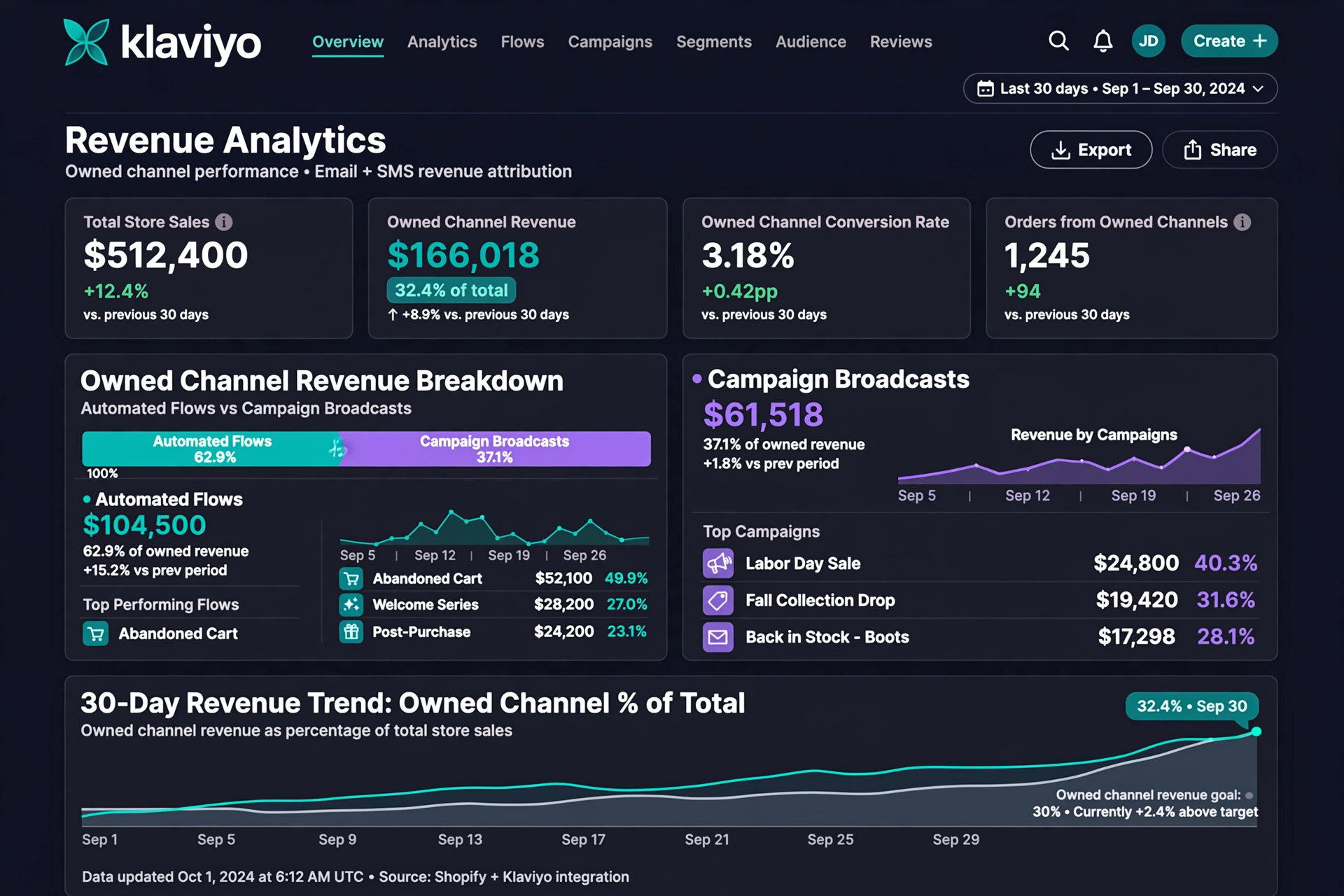Click the sparkle icon for Welcome Series
The image size is (1344, 896).
point(351,605)
